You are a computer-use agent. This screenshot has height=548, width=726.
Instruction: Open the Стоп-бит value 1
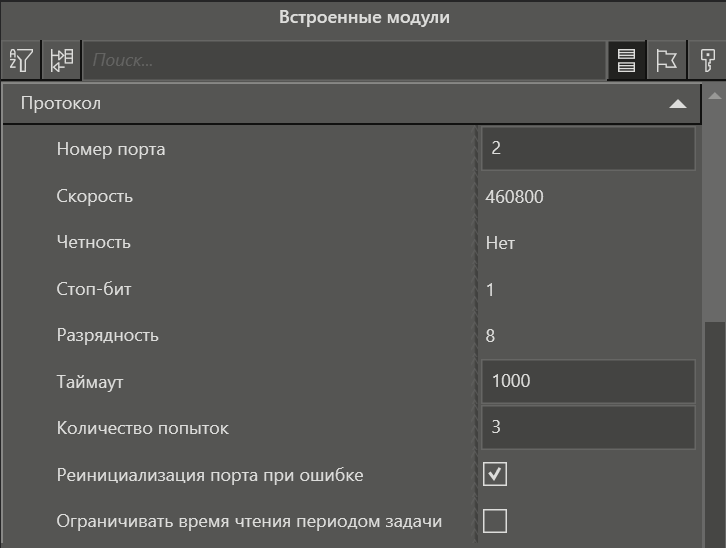pos(490,290)
